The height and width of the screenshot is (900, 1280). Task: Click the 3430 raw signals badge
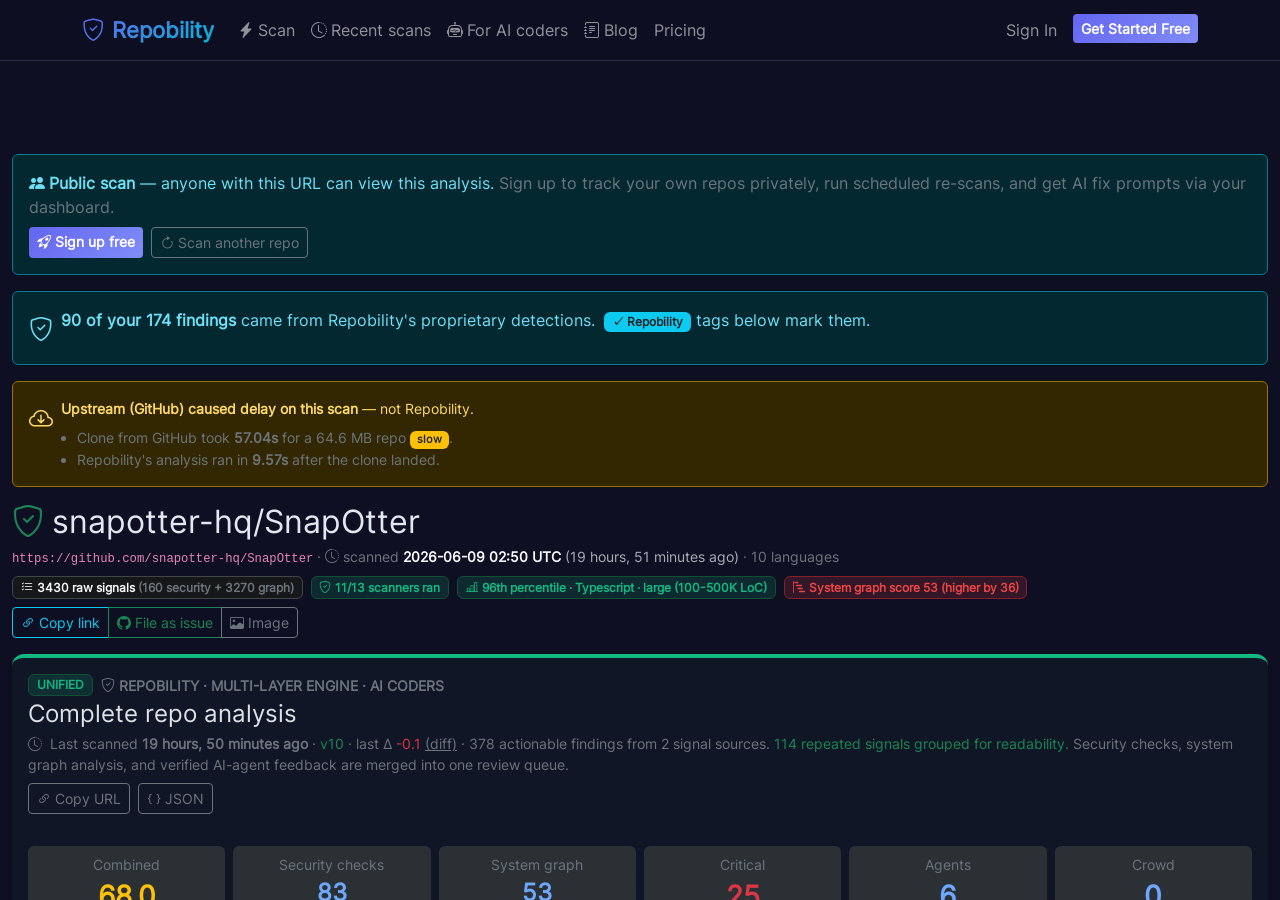tap(157, 587)
